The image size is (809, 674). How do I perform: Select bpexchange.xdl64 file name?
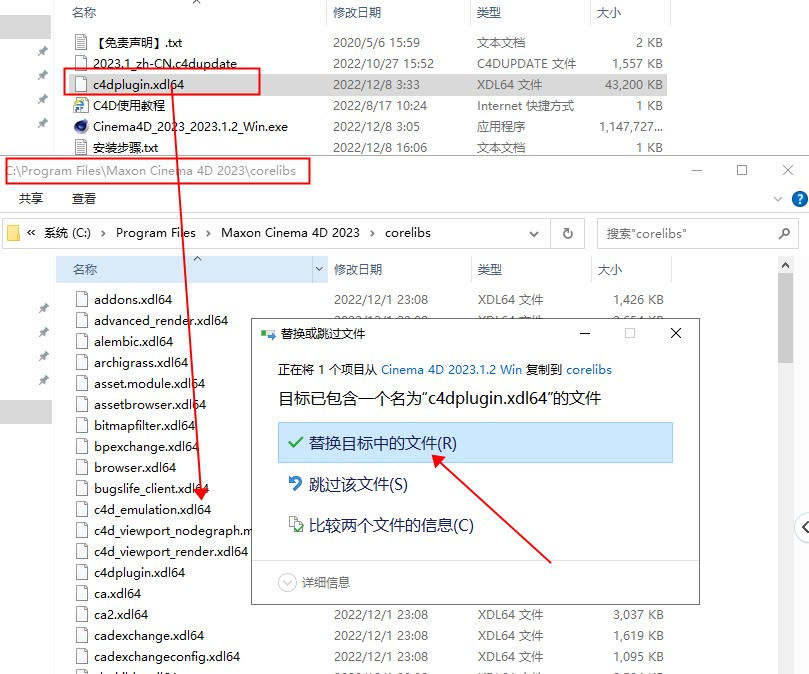pos(147,446)
